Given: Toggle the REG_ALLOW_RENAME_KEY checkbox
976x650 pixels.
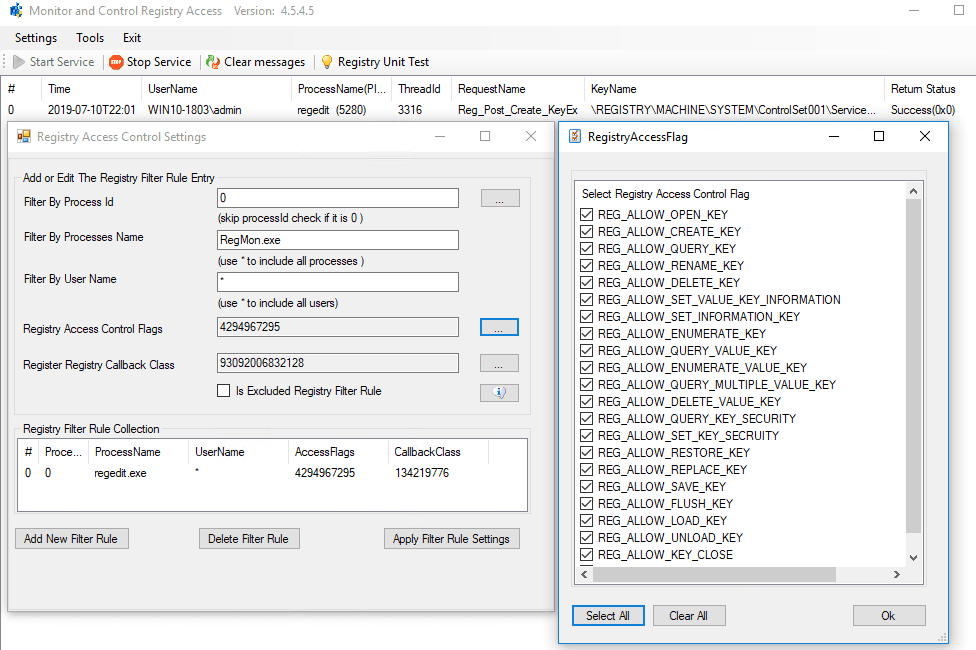Looking at the screenshot, I should click(586, 266).
